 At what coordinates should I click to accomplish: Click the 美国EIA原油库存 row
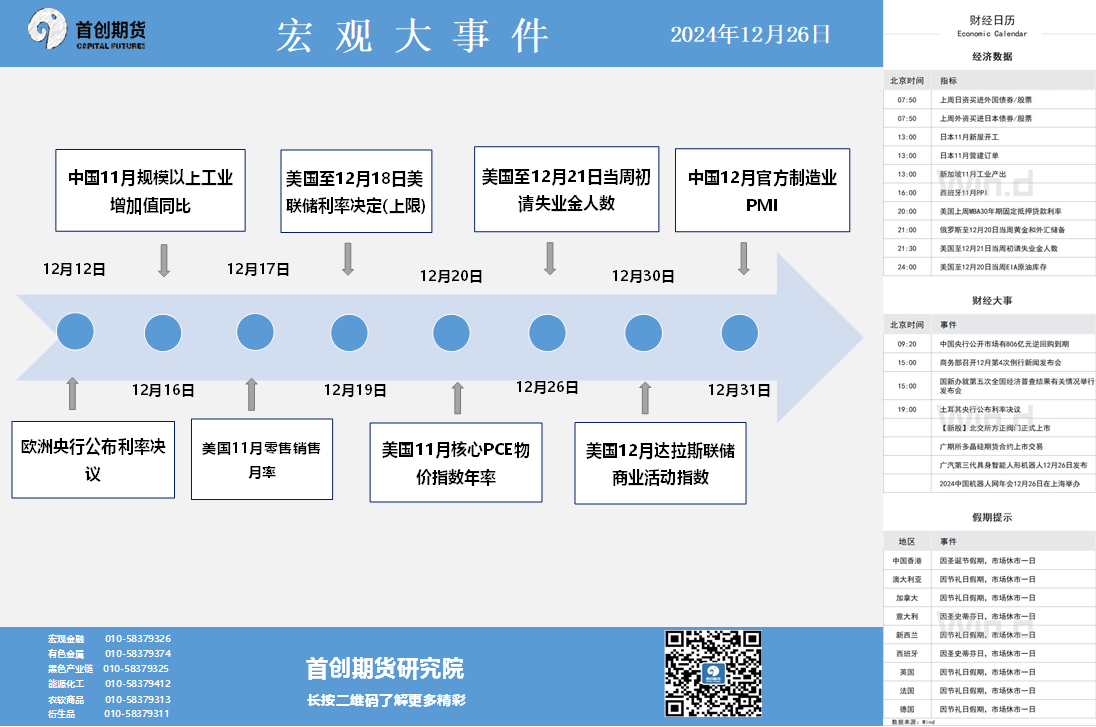click(990, 267)
